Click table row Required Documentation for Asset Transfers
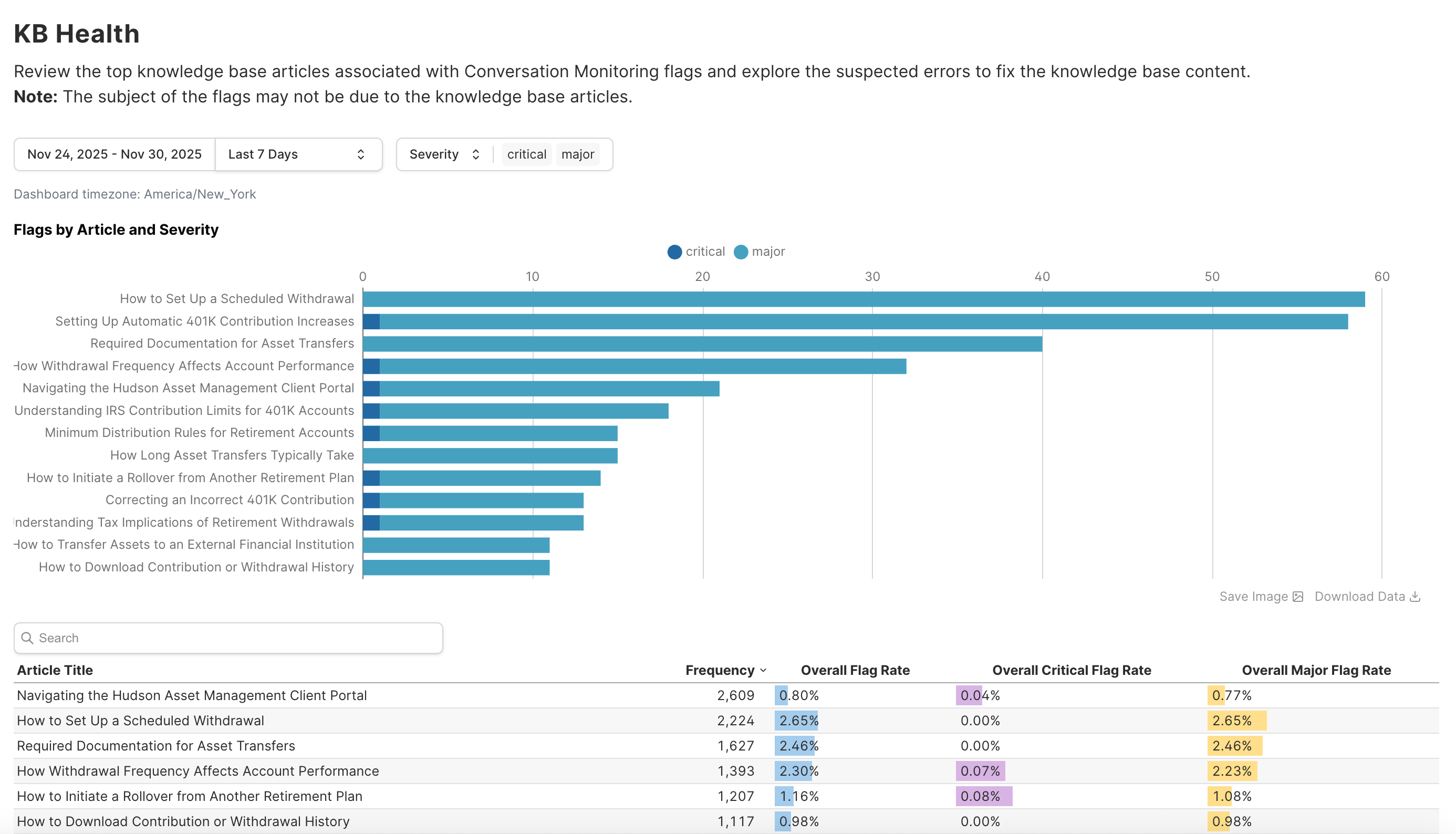The image size is (1456, 834). 726,746
